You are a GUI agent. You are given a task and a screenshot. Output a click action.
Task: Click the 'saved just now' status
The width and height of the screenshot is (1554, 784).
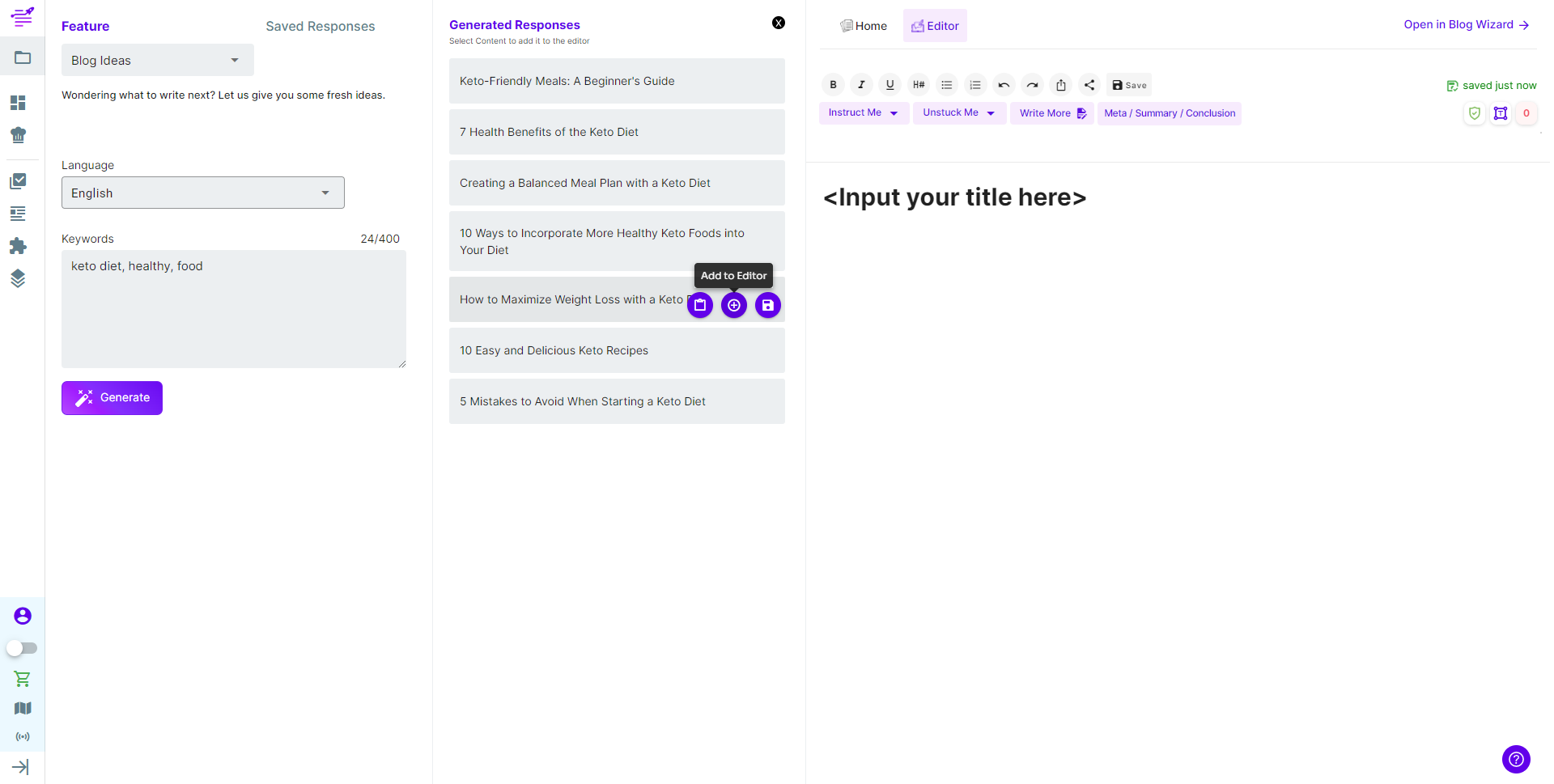1492,85
